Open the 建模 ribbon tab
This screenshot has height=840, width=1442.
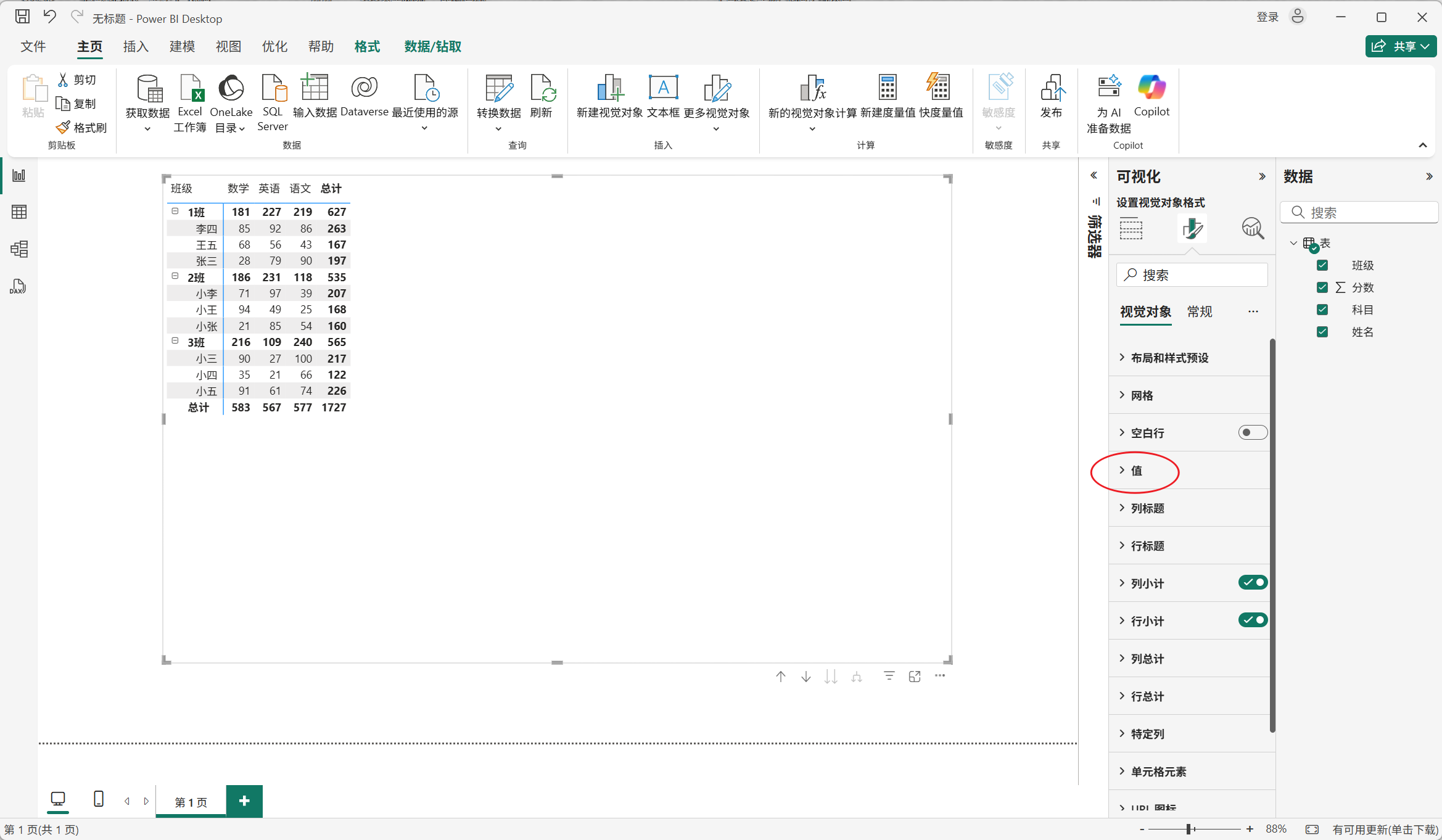pyautogui.click(x=182, y=47)
